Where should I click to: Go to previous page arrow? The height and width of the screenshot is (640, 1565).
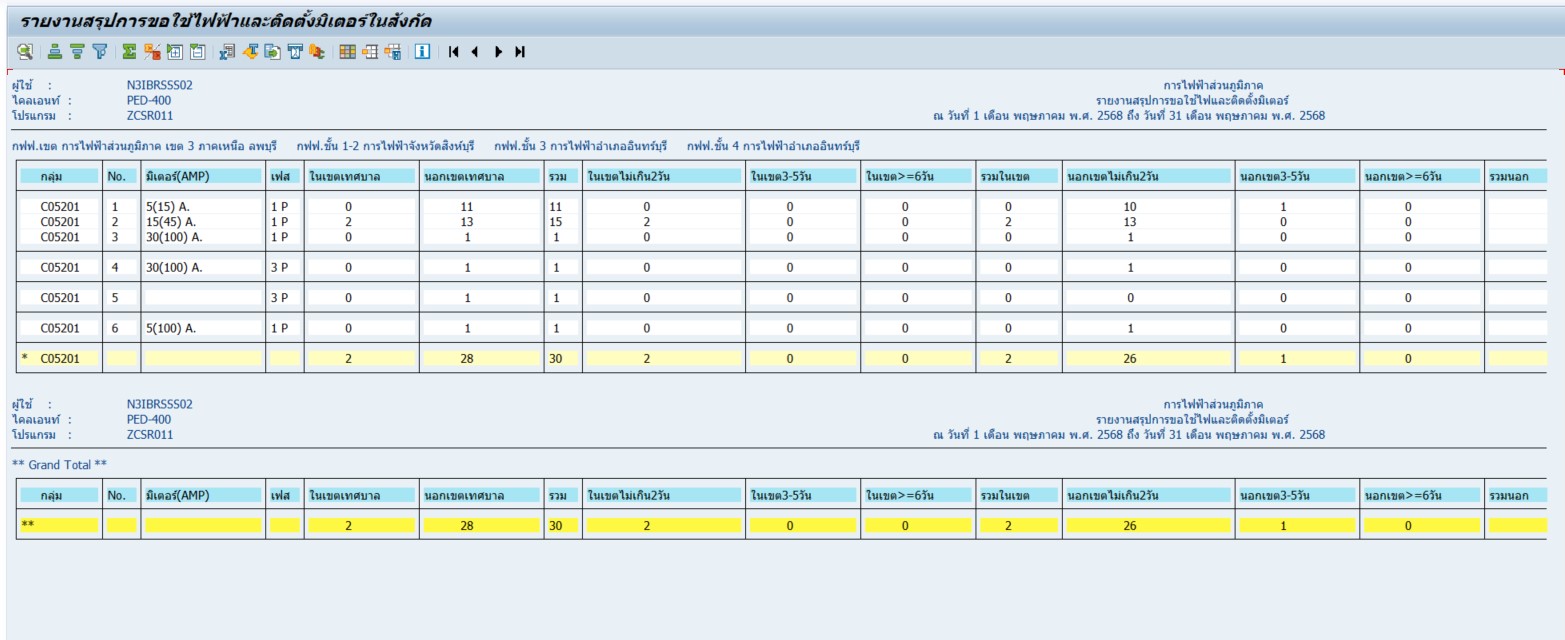click(475, 52)
